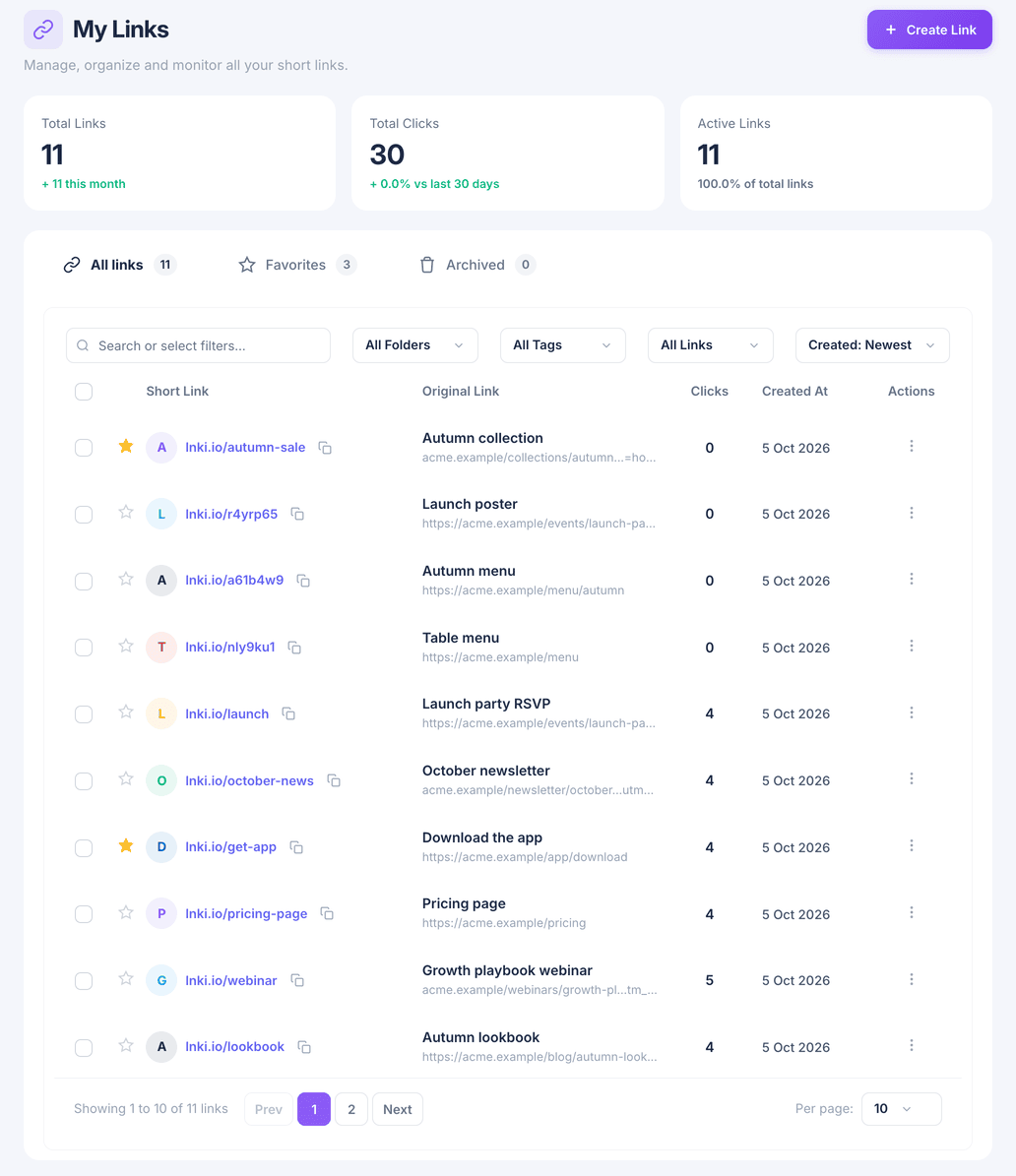This screenshot has height=1176, width=1016.
Task: Copy the lnki.io/launch short link
Action: point(288,714)
